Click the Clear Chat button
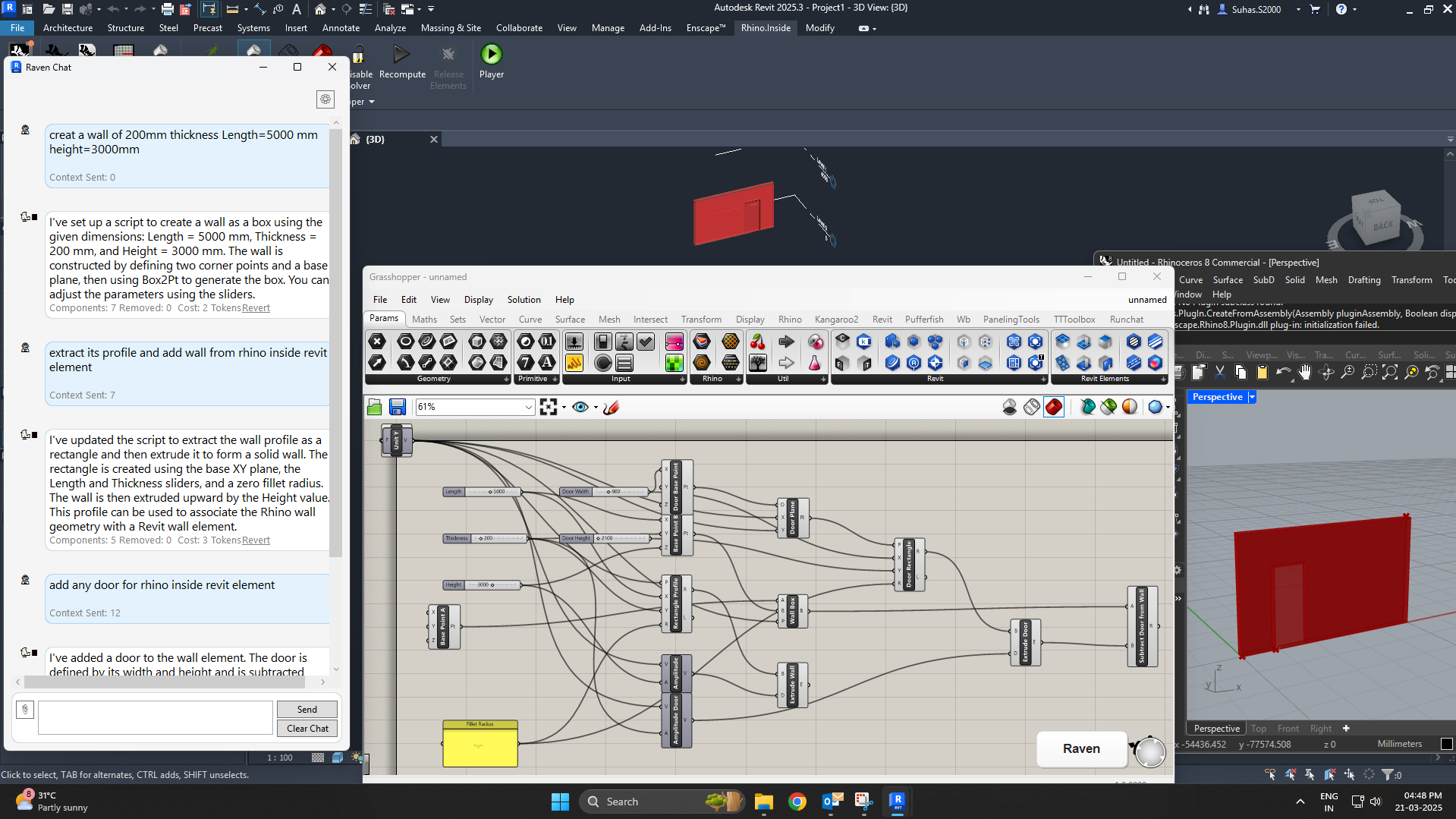Image resolution: width=1456 pixels, height=819 pixels. click(x=307, y=728)
